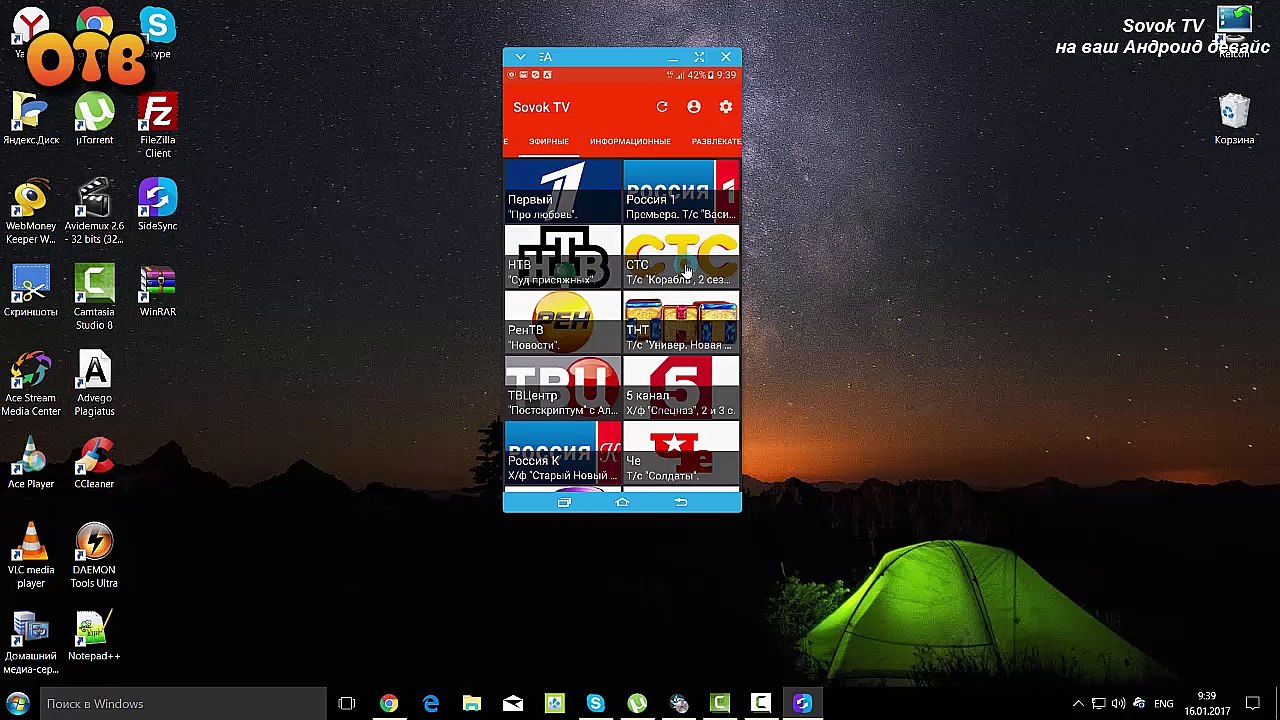Open the ТВЦентр channel tile
The image size is (1280, 720).
[562, 388]
